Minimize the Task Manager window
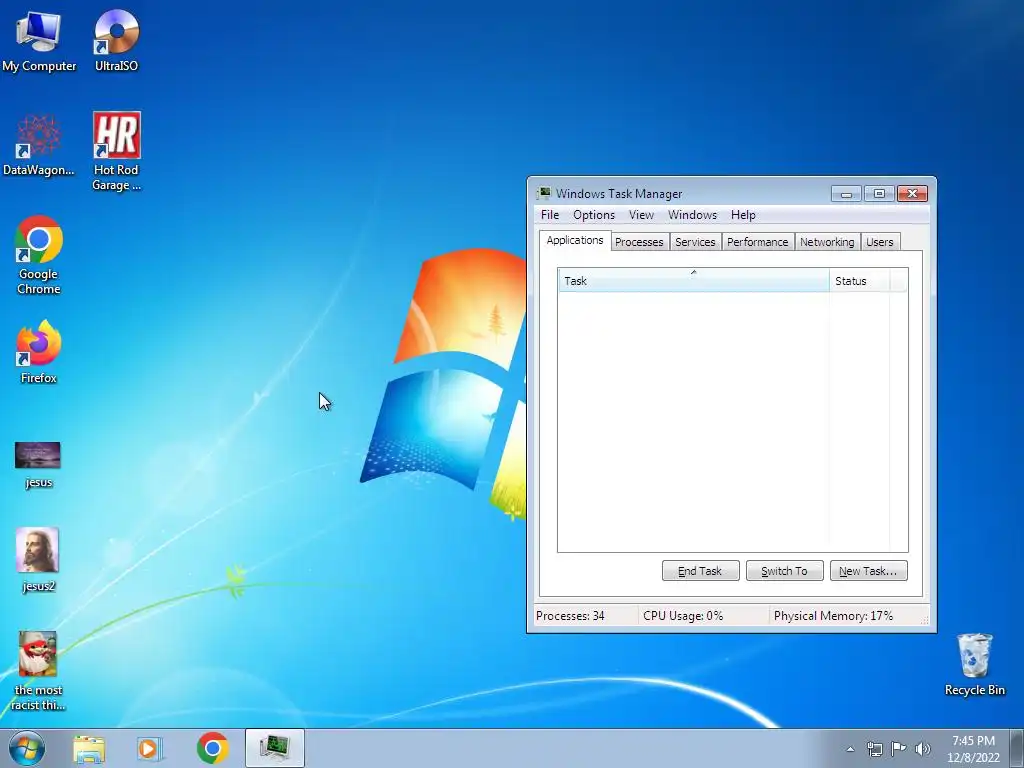The image size is (1024, 768). (846, 194)
